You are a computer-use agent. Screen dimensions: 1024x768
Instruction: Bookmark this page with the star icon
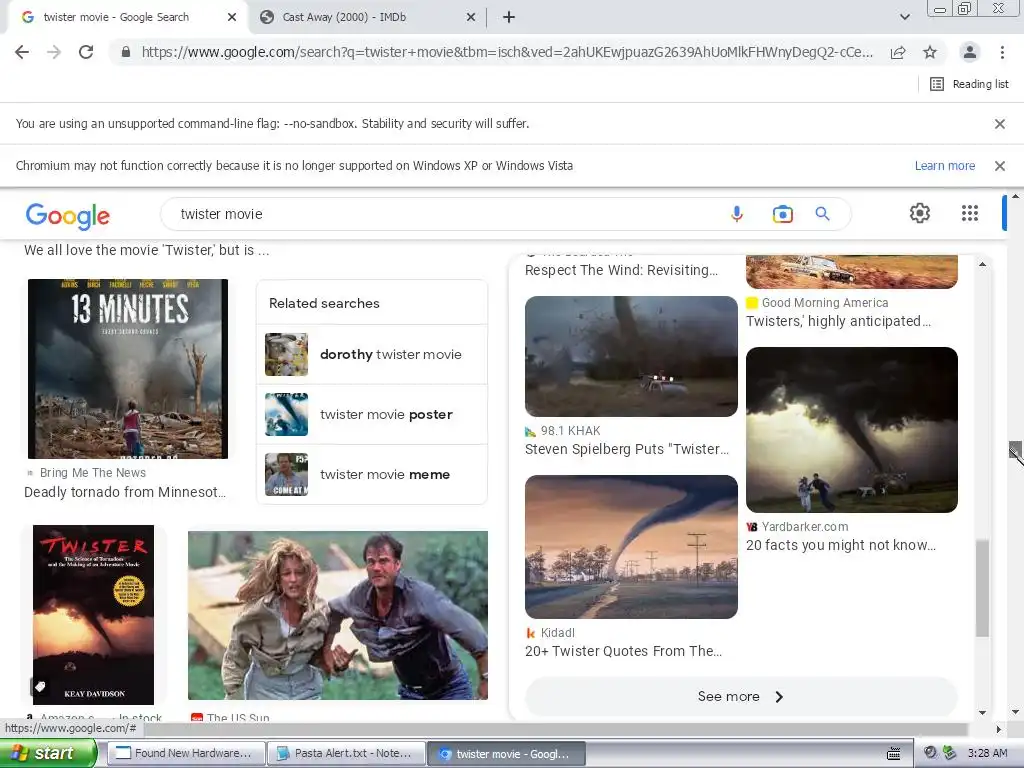(930, 52)
